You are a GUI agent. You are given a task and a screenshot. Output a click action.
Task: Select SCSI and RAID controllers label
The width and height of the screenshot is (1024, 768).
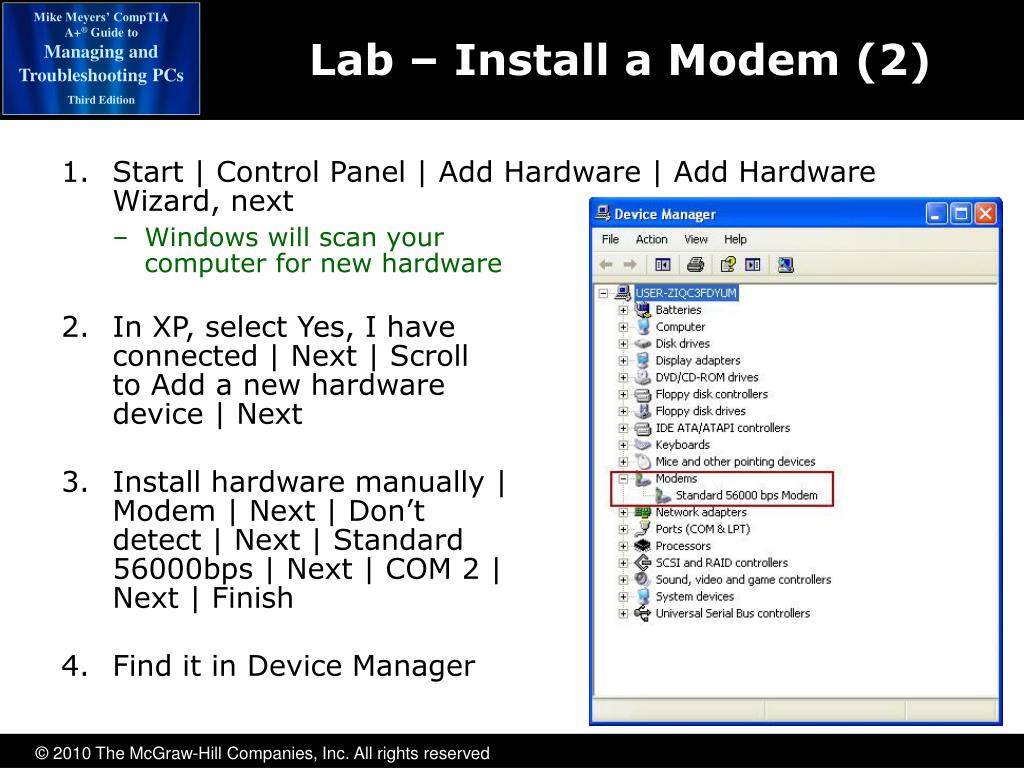coord(721,562)
